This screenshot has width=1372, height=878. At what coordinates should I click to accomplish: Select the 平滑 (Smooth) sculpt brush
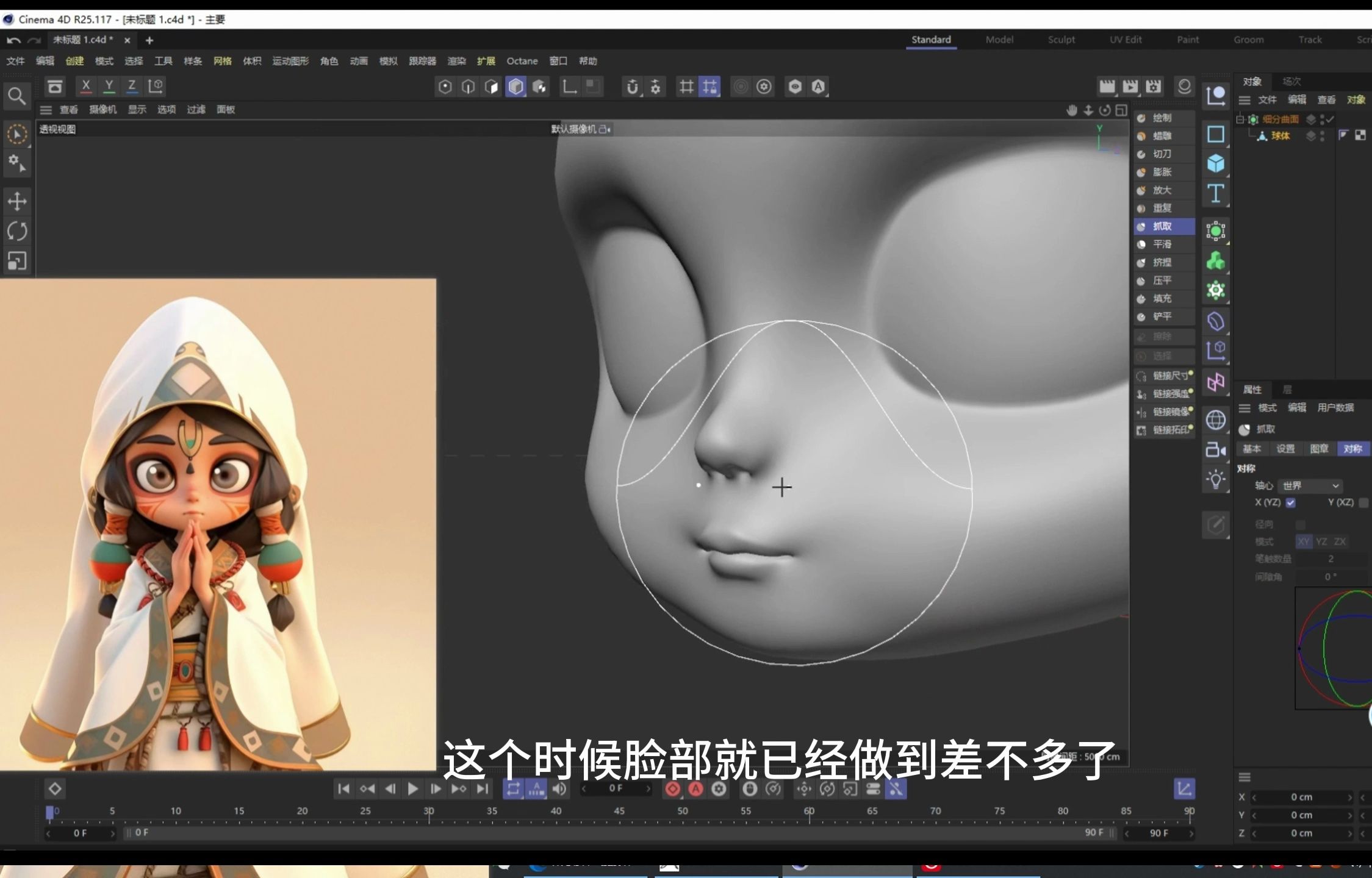click(x=1163, y=244)
